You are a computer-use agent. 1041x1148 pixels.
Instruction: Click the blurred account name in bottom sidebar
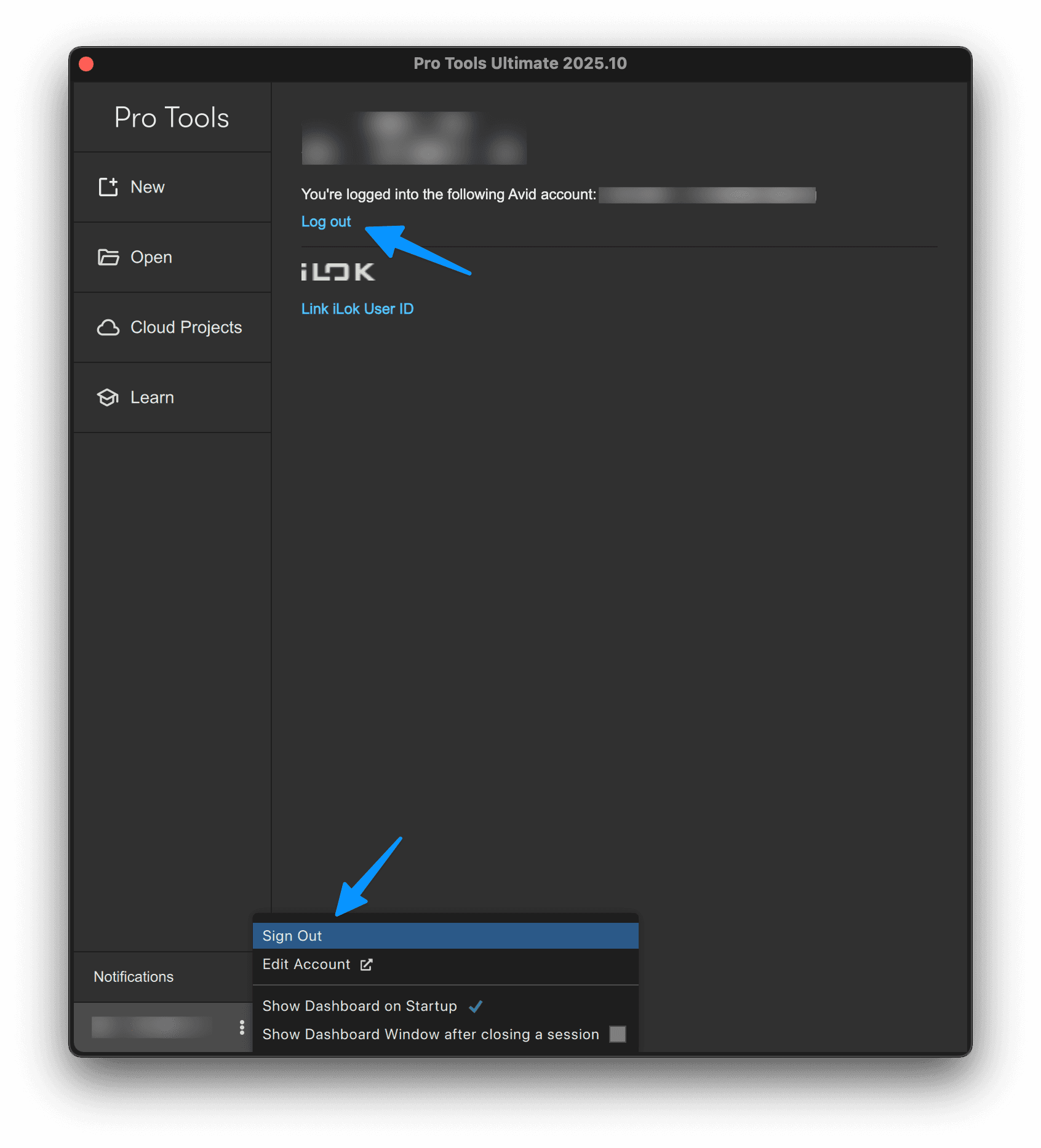click(152, 1027)
